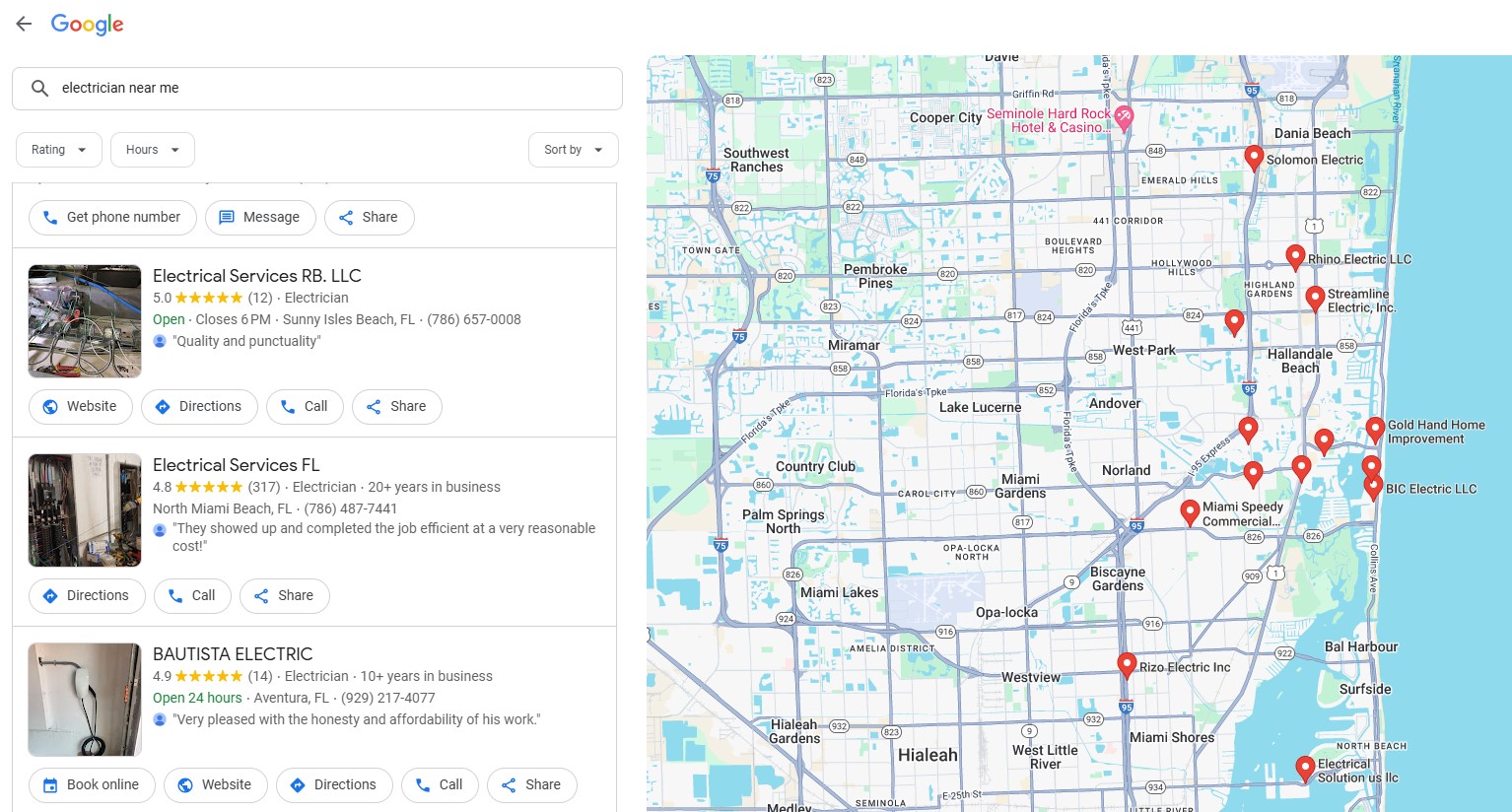Get Directions to Electrical Services FL
Screen dimensions: 1512x812
coord(87,596)
